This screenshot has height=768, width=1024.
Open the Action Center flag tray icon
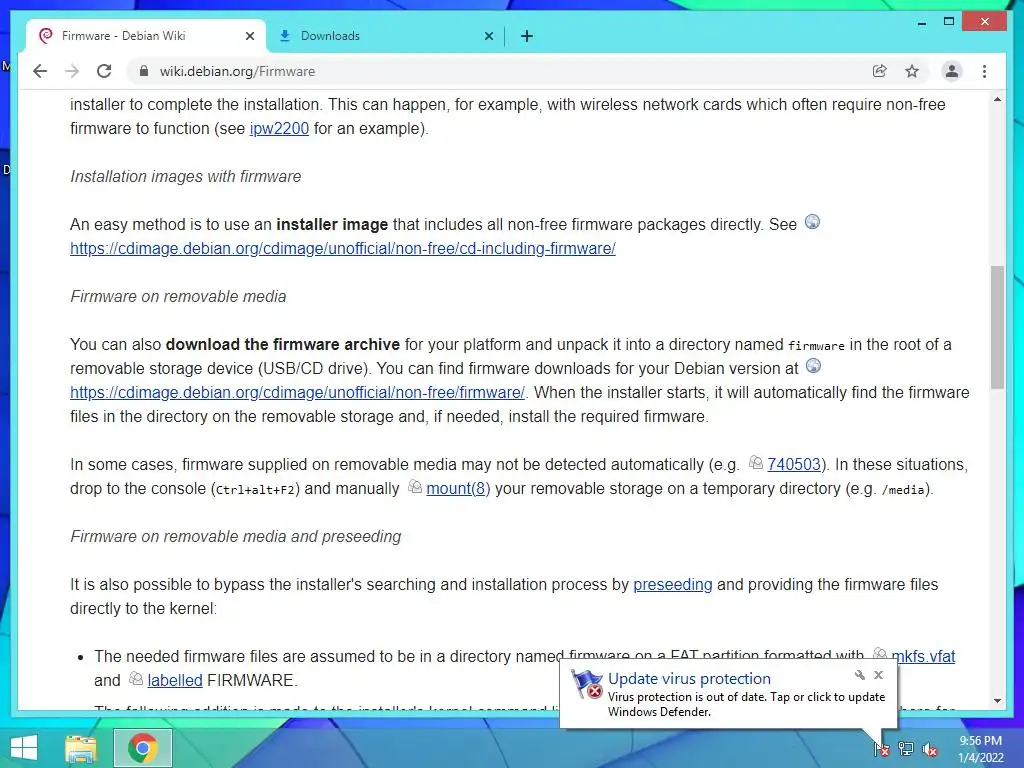pos(881,749)
